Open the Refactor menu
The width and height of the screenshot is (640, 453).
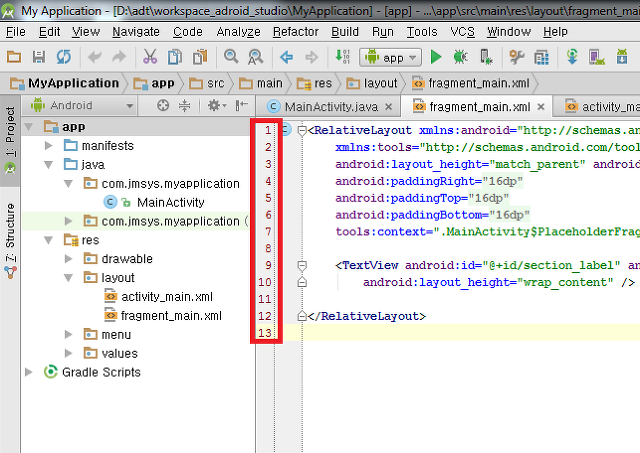(x=296, y=32)
